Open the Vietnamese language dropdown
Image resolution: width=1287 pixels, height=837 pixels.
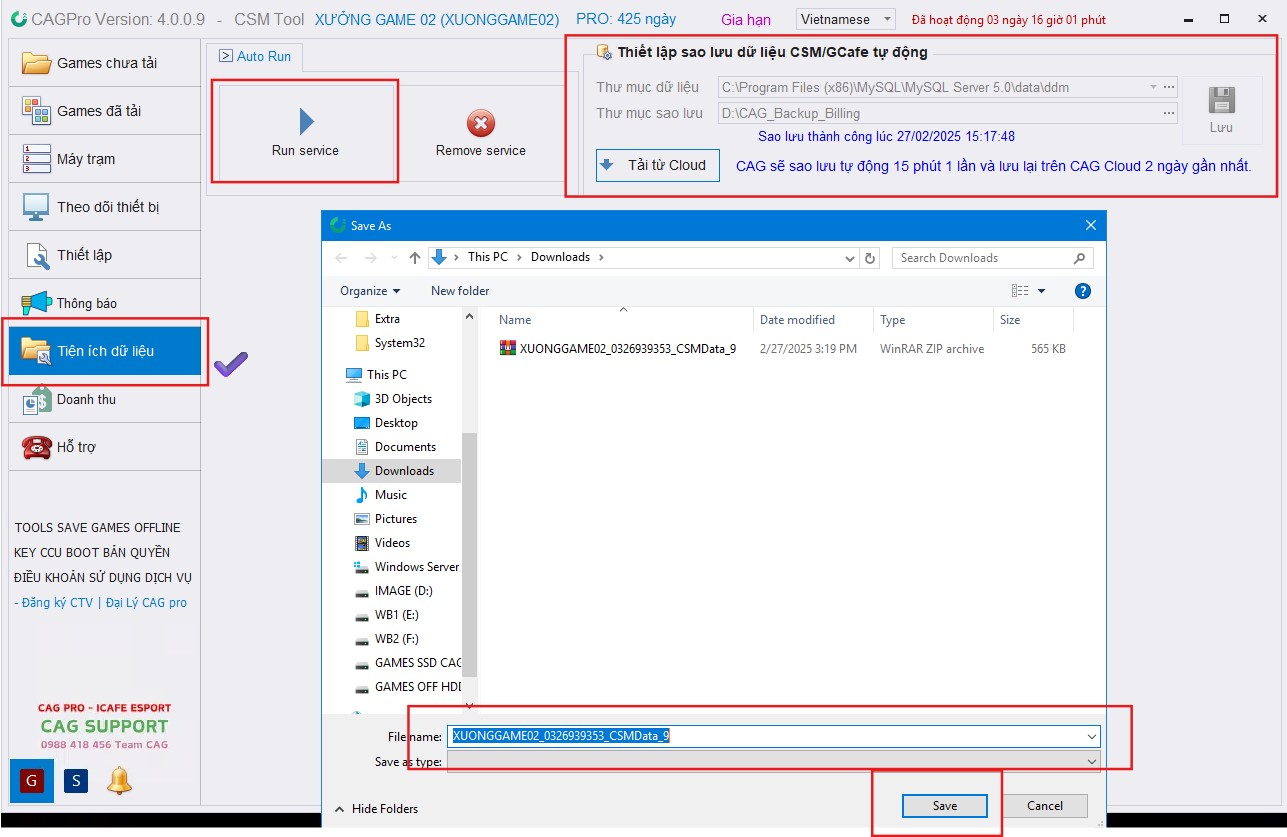(846, 19)
